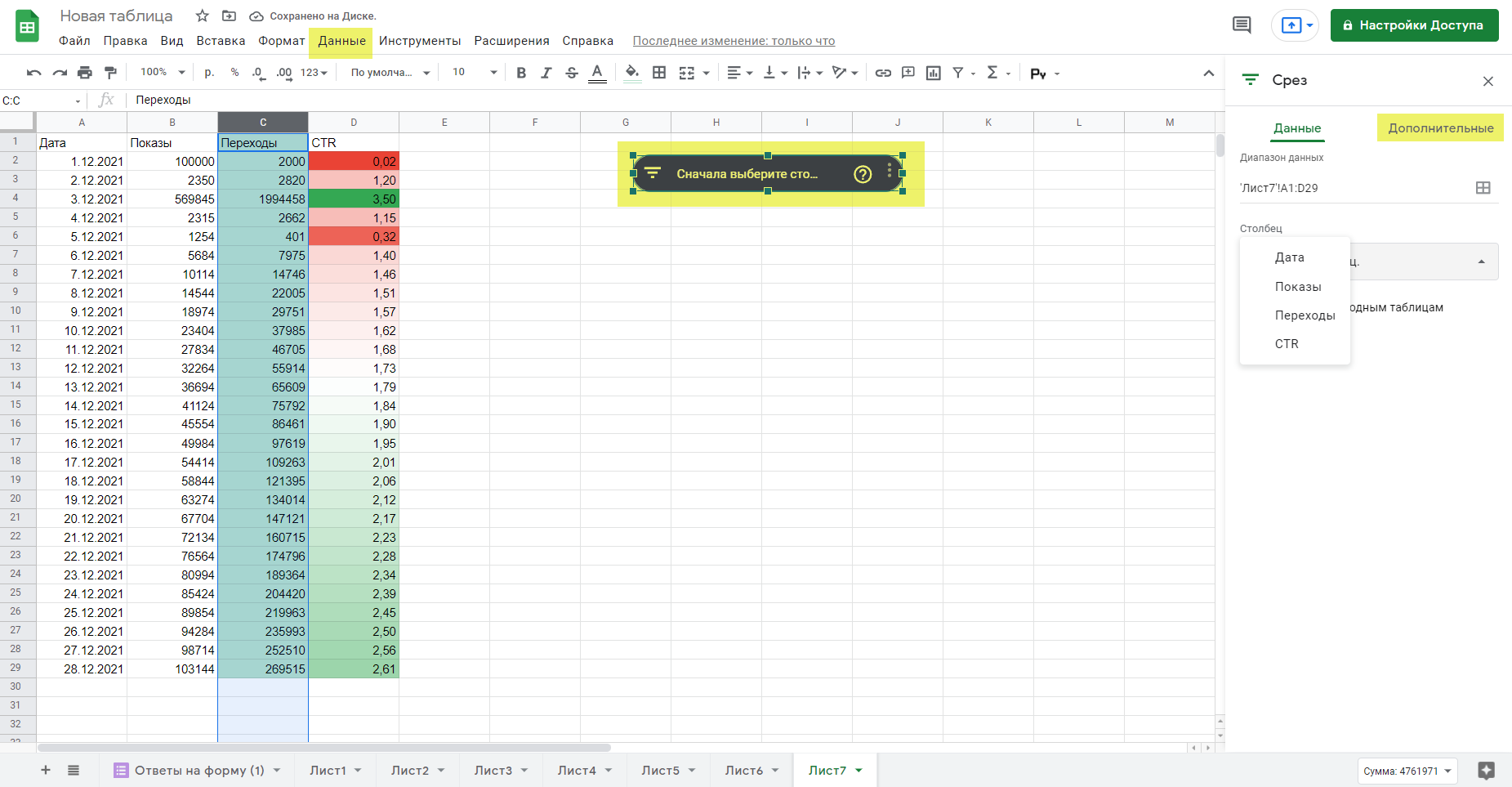Open the Данные menu

[341, 41]
